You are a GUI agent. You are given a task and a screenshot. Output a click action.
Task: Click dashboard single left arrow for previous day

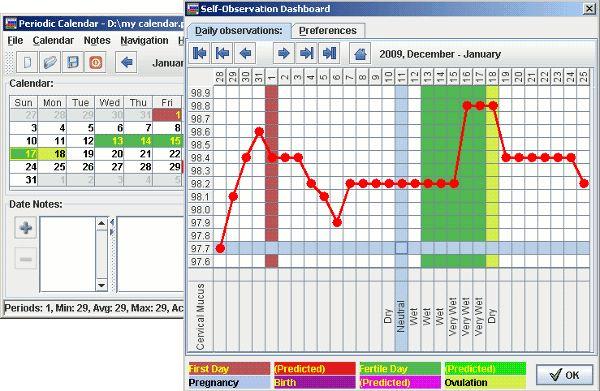point(245,53)
